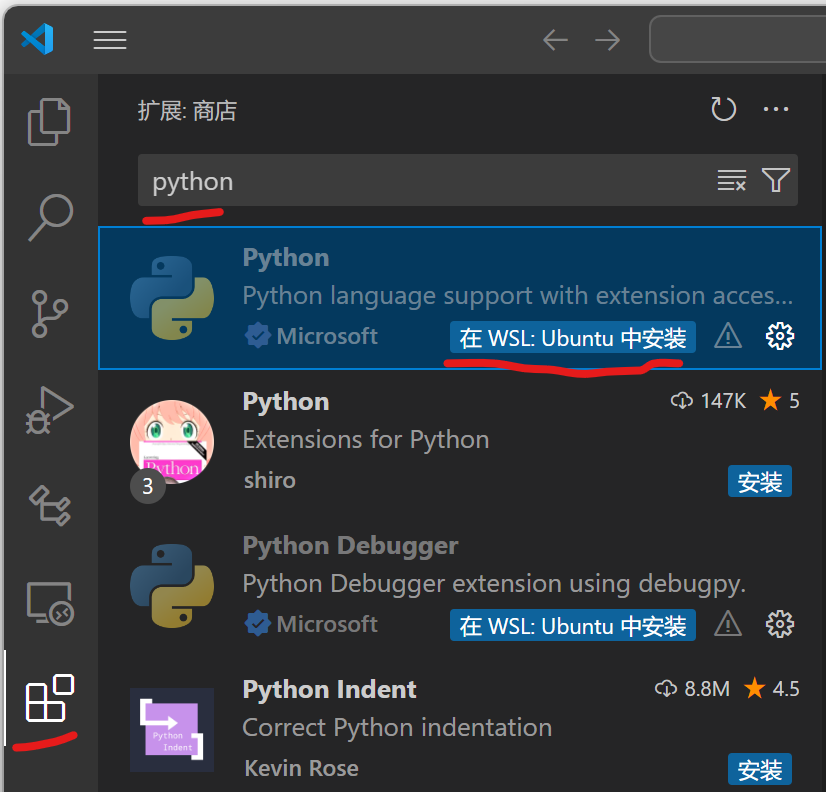Open the Run and Debug view
The image size is (826, 792).
pyautogui.click(x=48, y=410)
